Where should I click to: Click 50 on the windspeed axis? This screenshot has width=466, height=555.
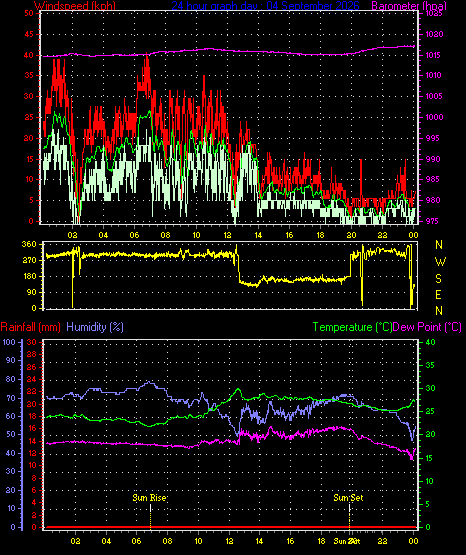pos(29,13)
